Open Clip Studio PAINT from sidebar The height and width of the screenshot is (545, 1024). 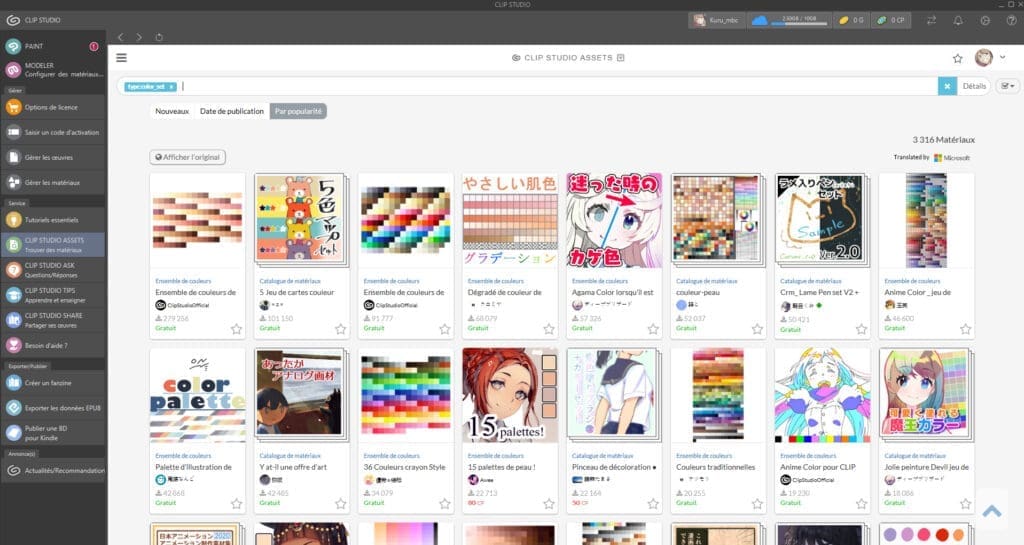point(52,46)
